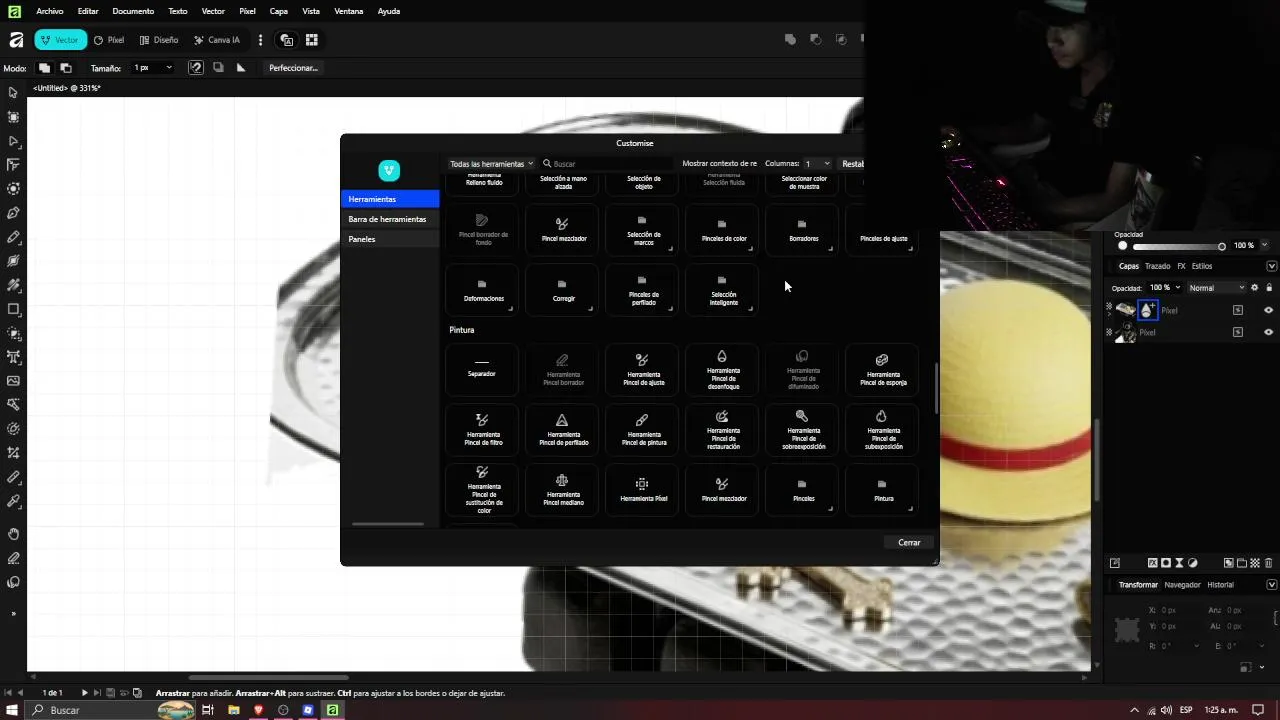Select the Pincel borrador de fondo tile
Image resolution: width=1280 pixels, height=720 pixels.
point(483,229)
